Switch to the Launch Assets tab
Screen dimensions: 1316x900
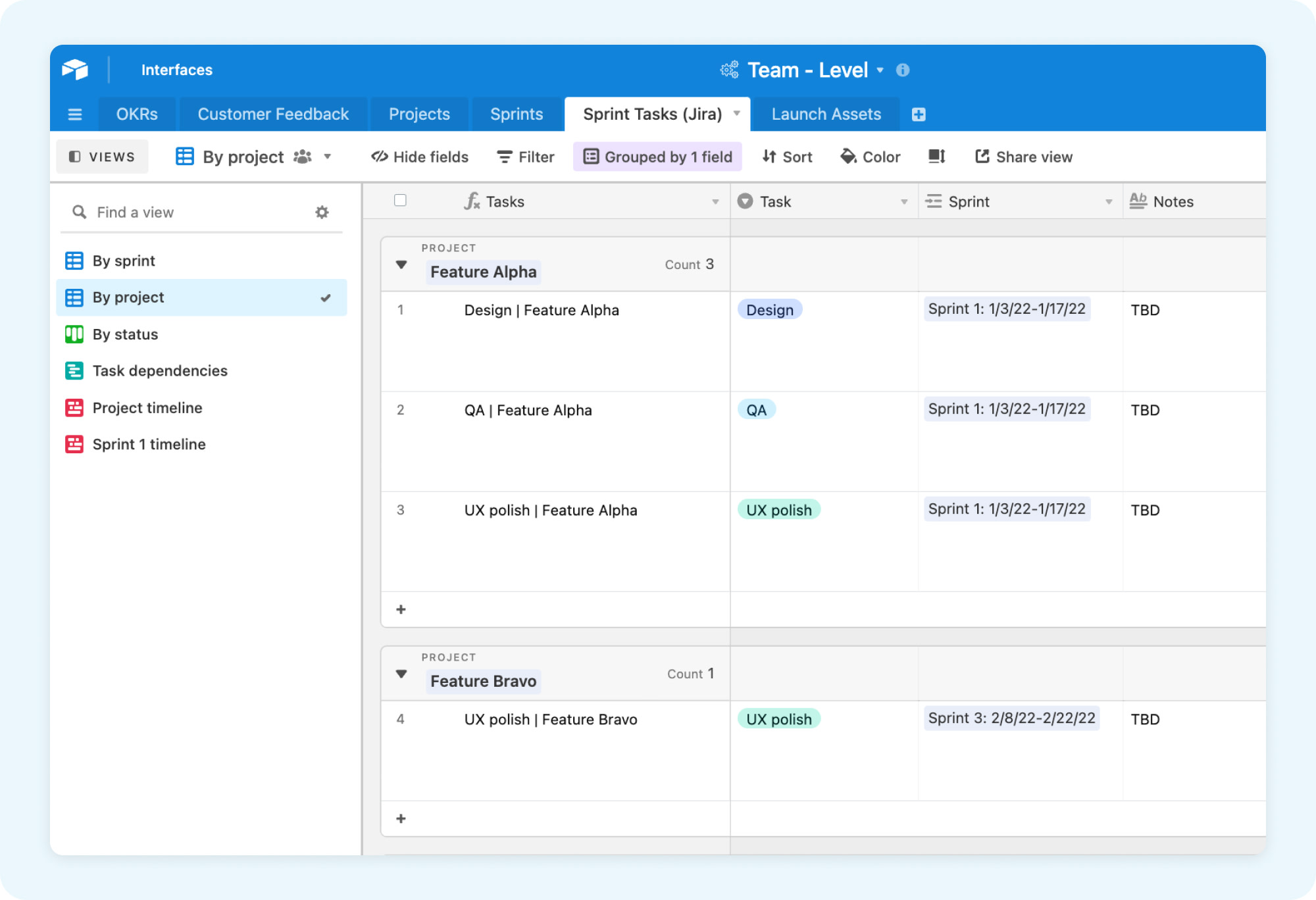point(826,114)
